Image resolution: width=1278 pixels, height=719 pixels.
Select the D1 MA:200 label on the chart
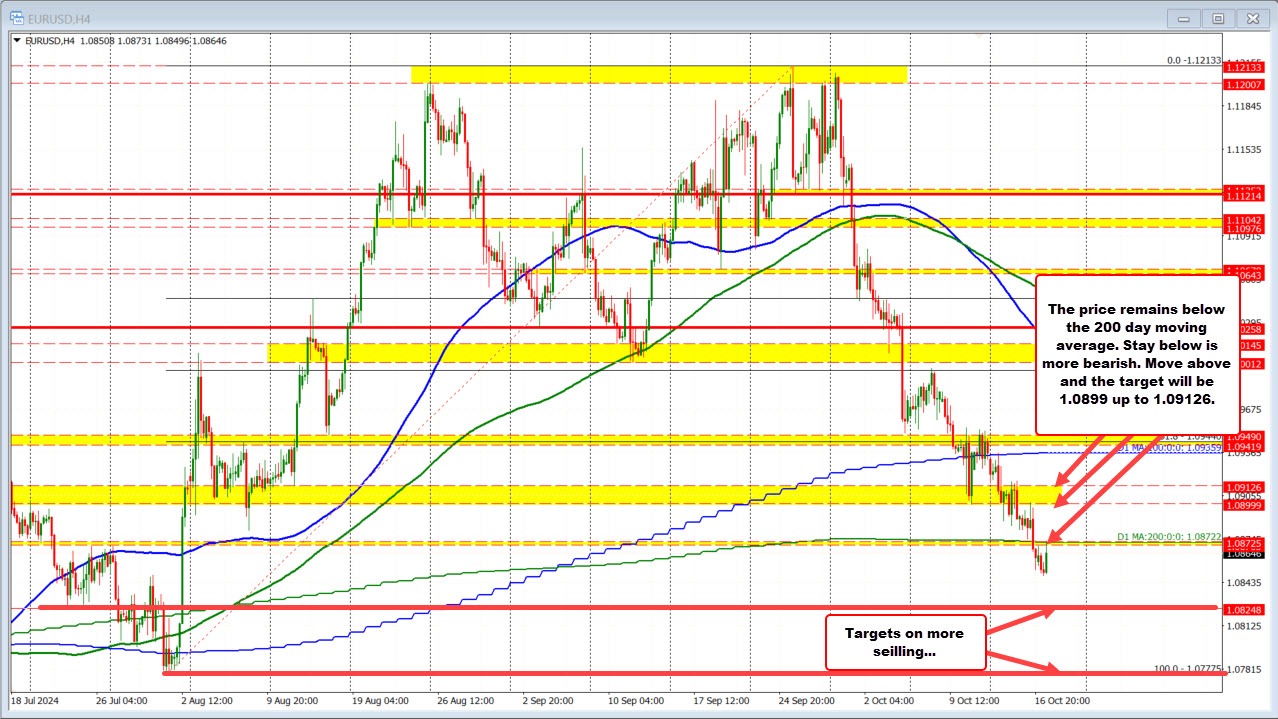pos(1170,538)
